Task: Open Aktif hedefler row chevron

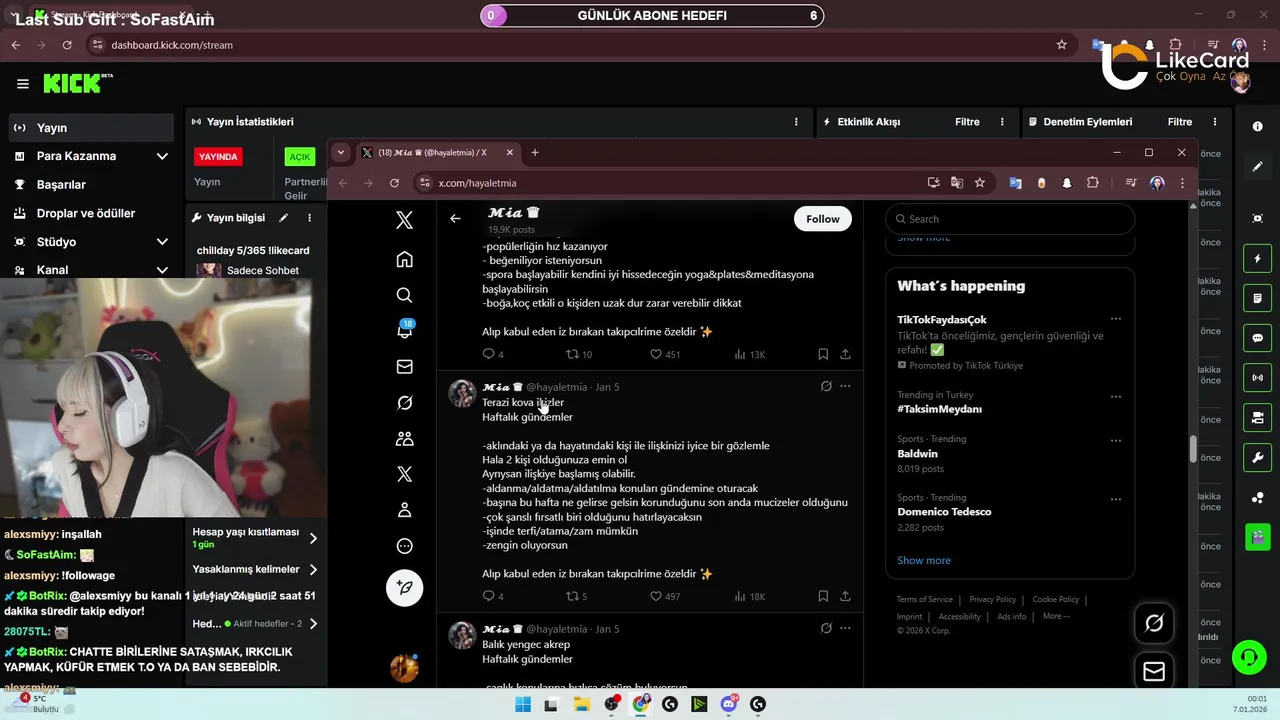Action: (x=313, y=624)
